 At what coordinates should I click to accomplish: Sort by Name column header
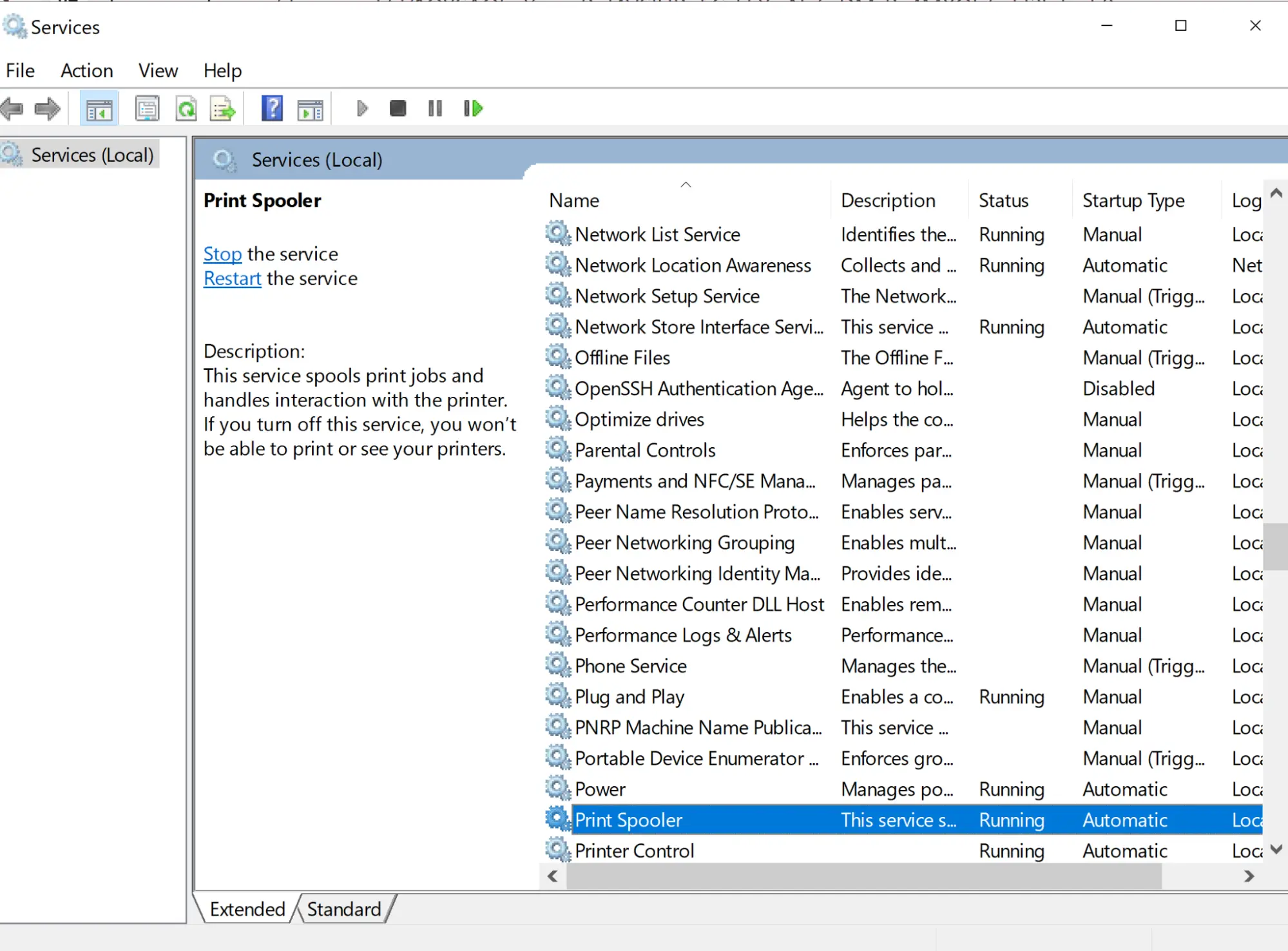686,200
